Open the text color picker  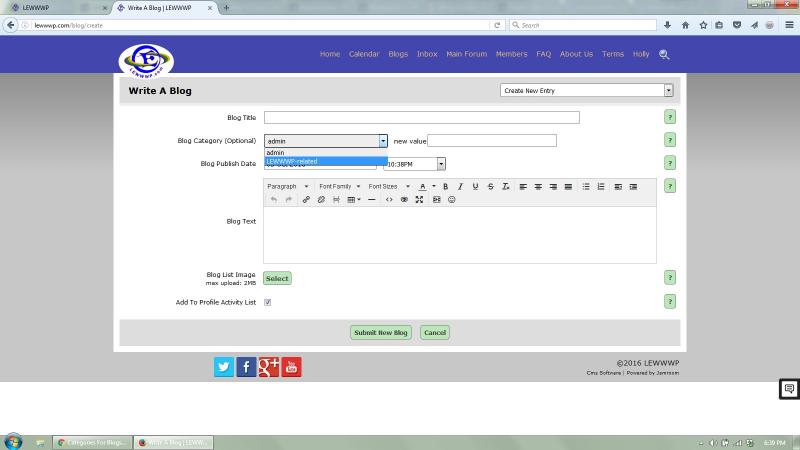click(423, 187)
